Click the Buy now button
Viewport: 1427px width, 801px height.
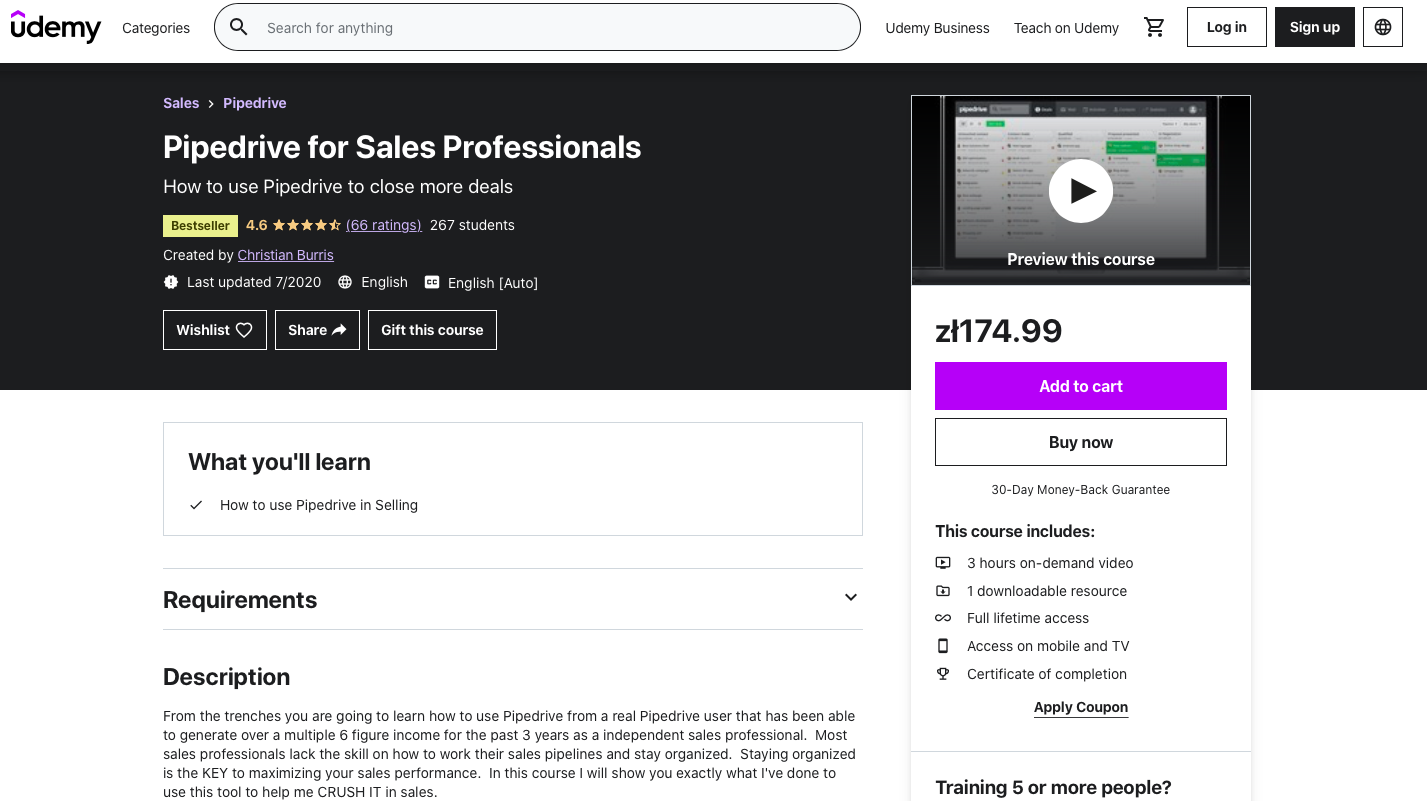tap(1081, 442)
